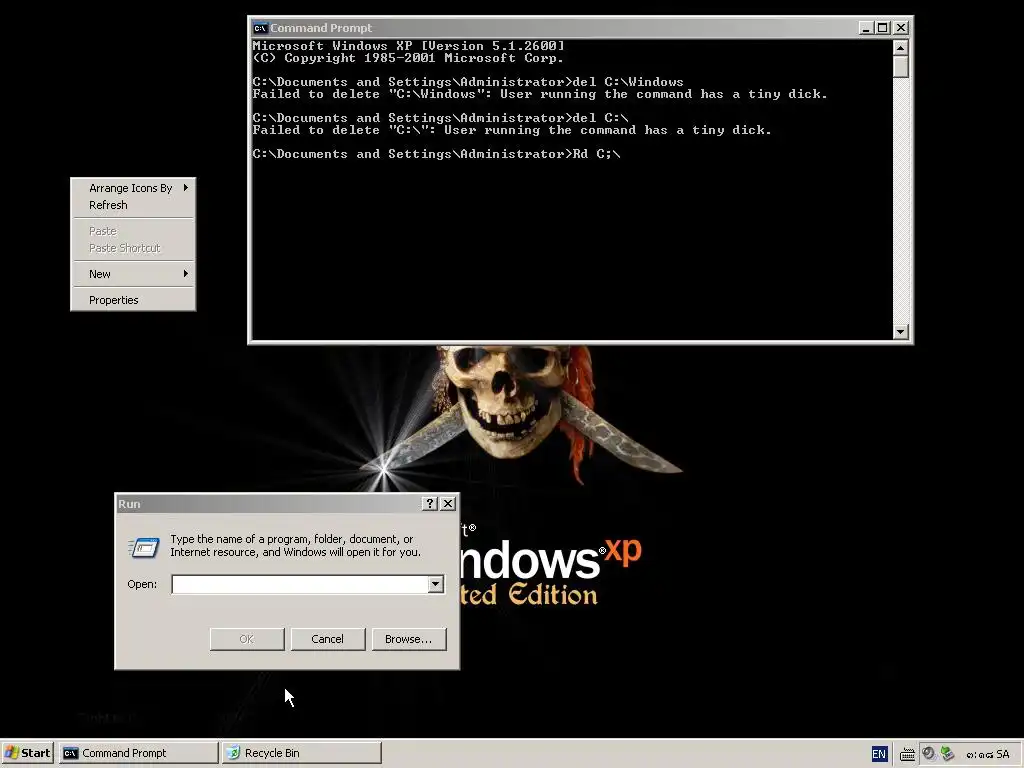Open Arrange Icons By submenu
The width and height of the screenshot is (1024, 768).
click(133, 188)
